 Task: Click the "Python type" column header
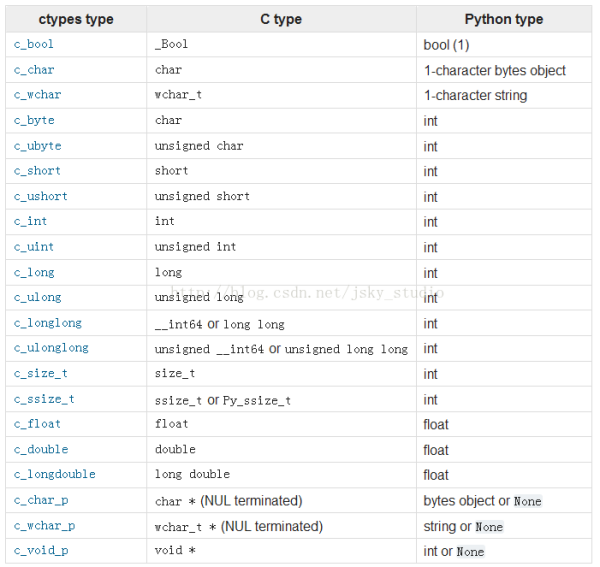tap(502, 20)
